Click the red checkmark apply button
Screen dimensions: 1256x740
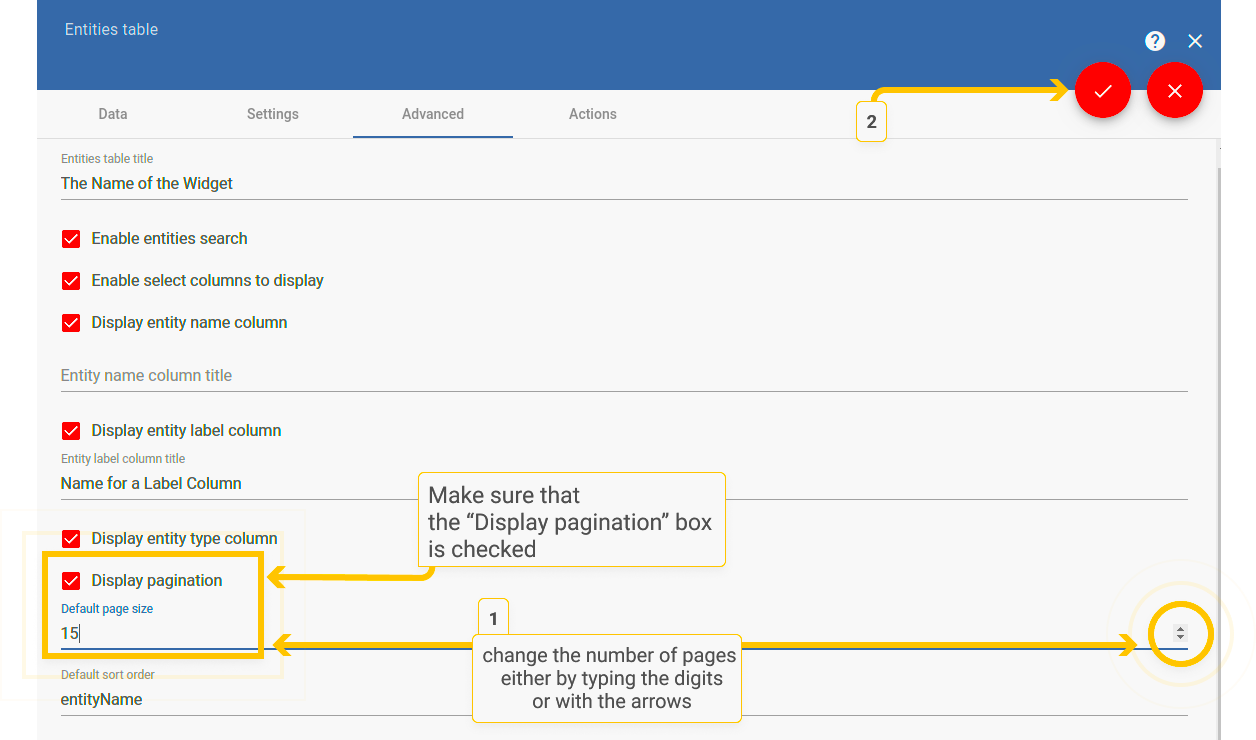[x=1102, y=91]
